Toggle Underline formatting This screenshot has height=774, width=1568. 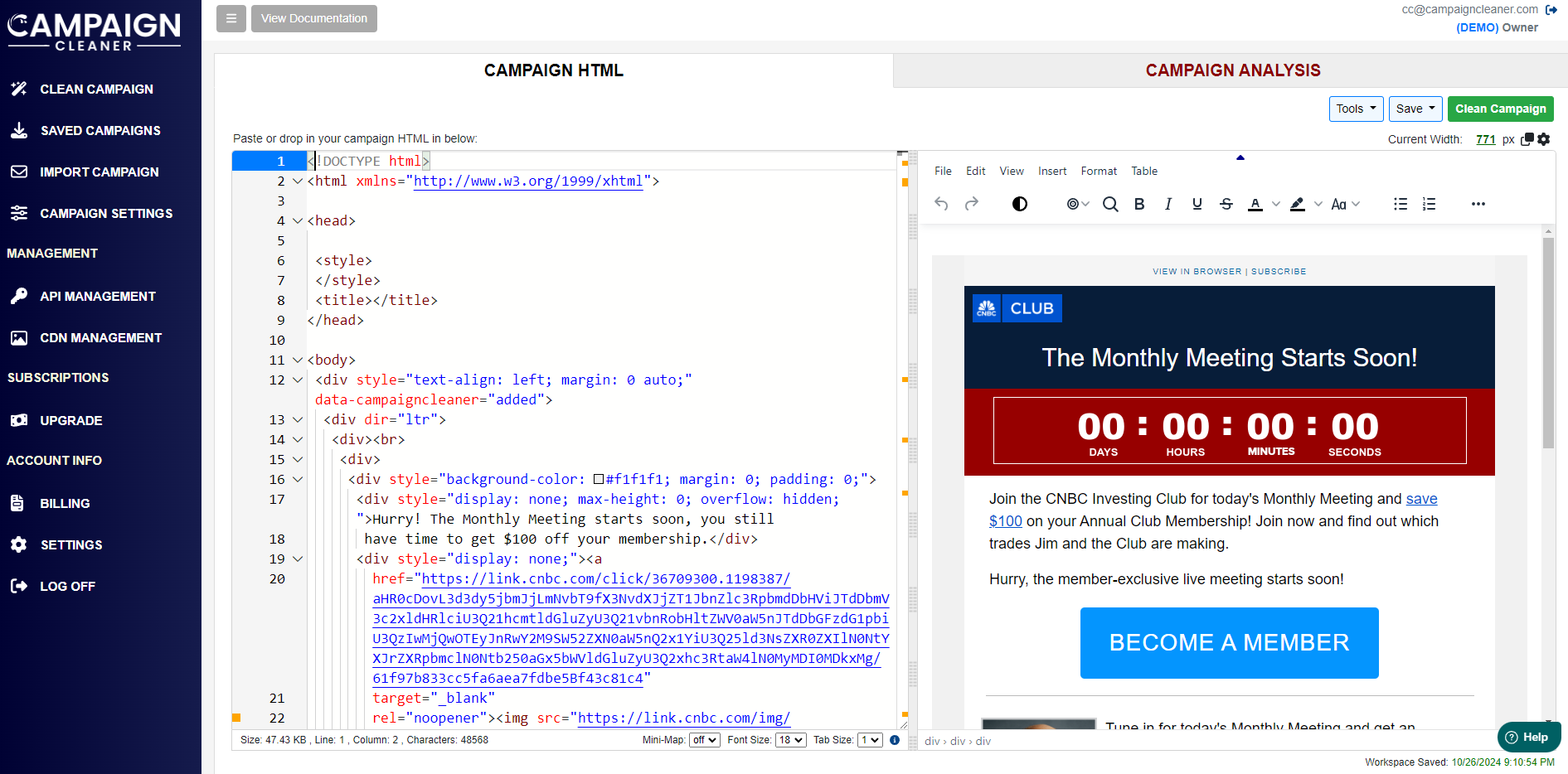tap(1197, 204)
